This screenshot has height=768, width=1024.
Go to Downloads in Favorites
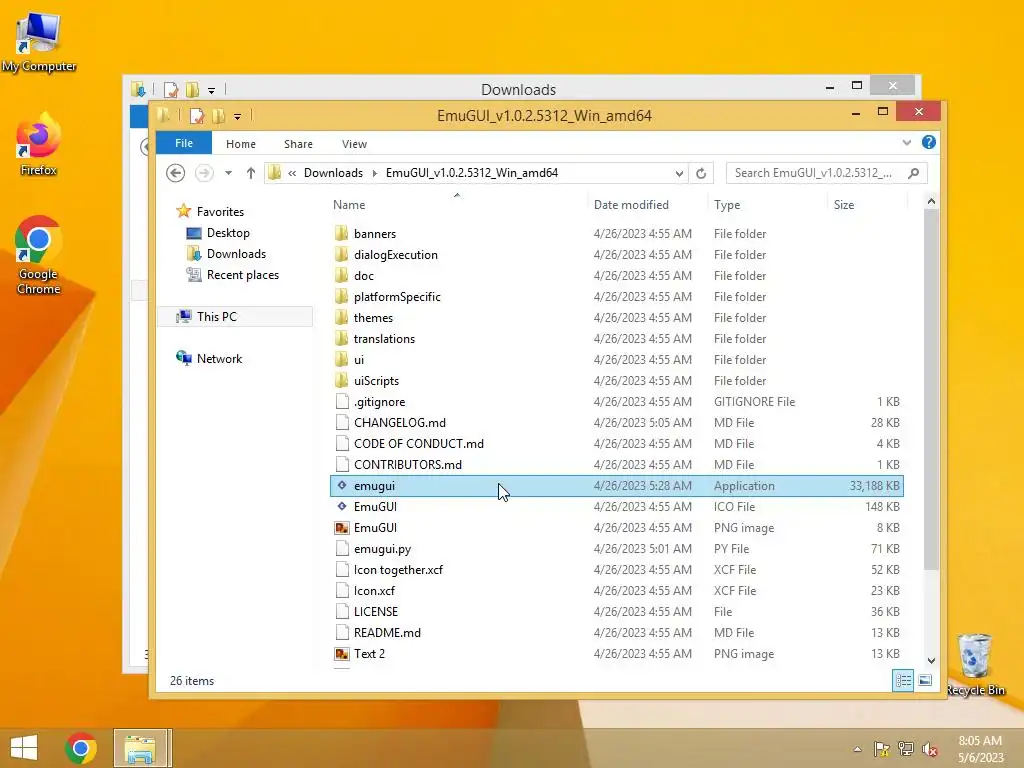(236, 253)
